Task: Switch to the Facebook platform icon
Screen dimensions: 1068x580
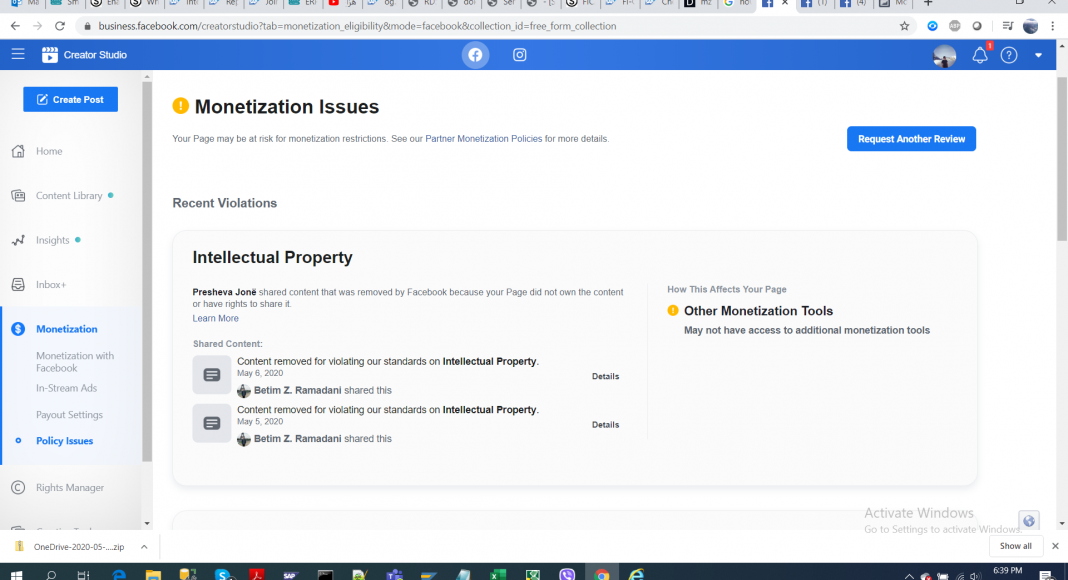Action: 475,55
